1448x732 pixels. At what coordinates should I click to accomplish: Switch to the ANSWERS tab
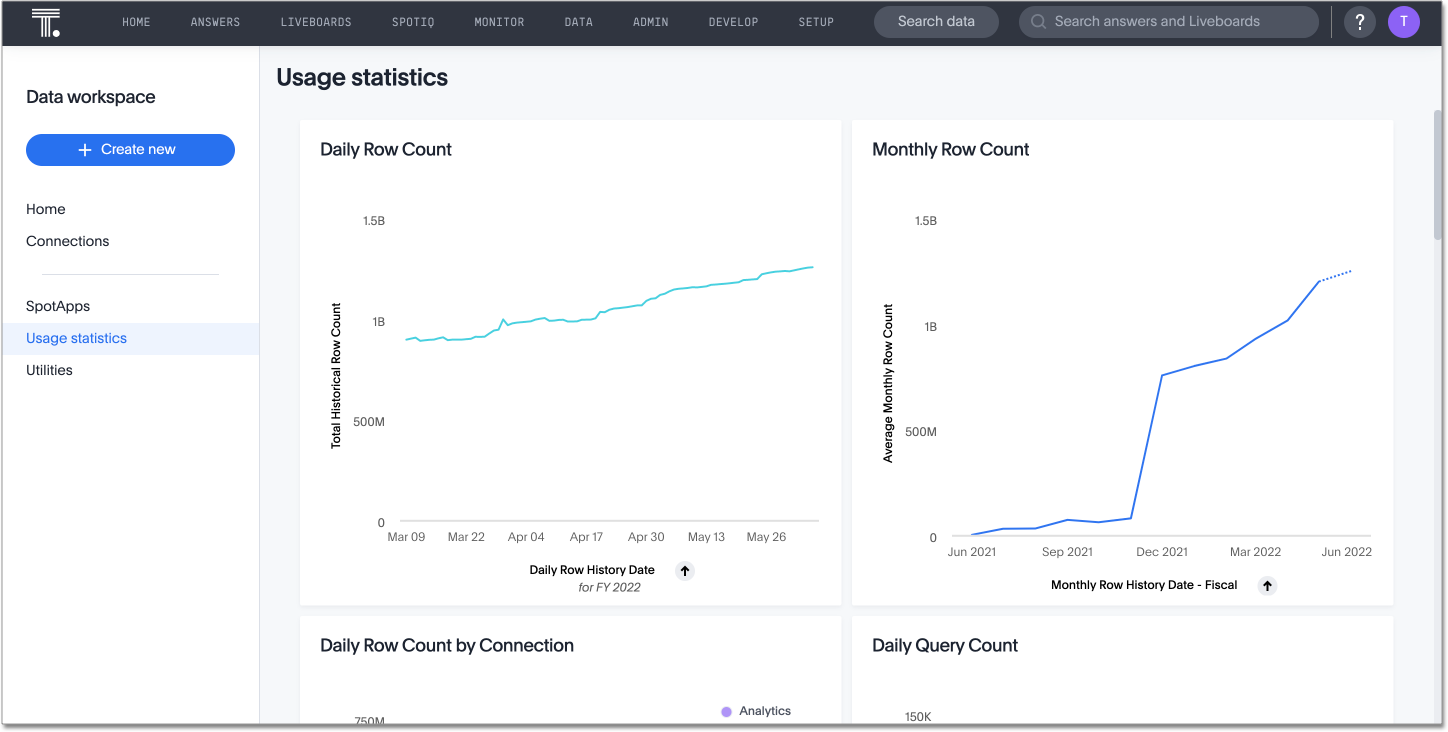click(215, 21)
